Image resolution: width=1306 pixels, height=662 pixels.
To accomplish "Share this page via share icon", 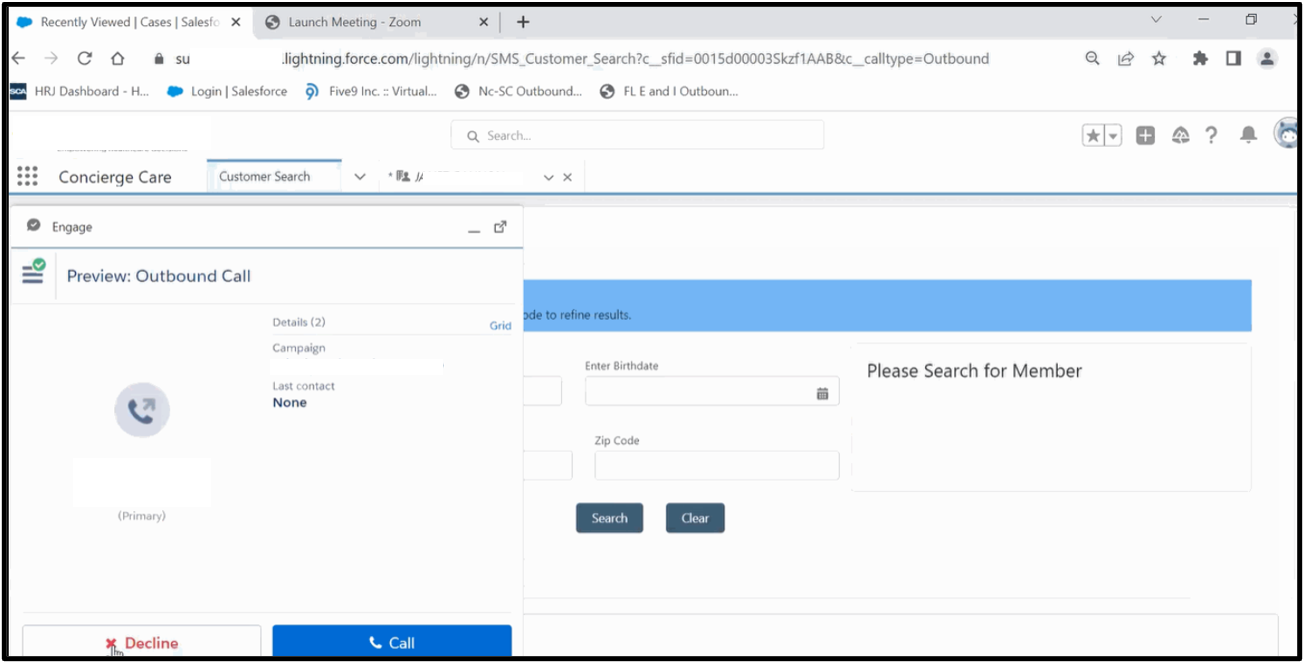I will pyautogui.click(x=1126, y=59).
